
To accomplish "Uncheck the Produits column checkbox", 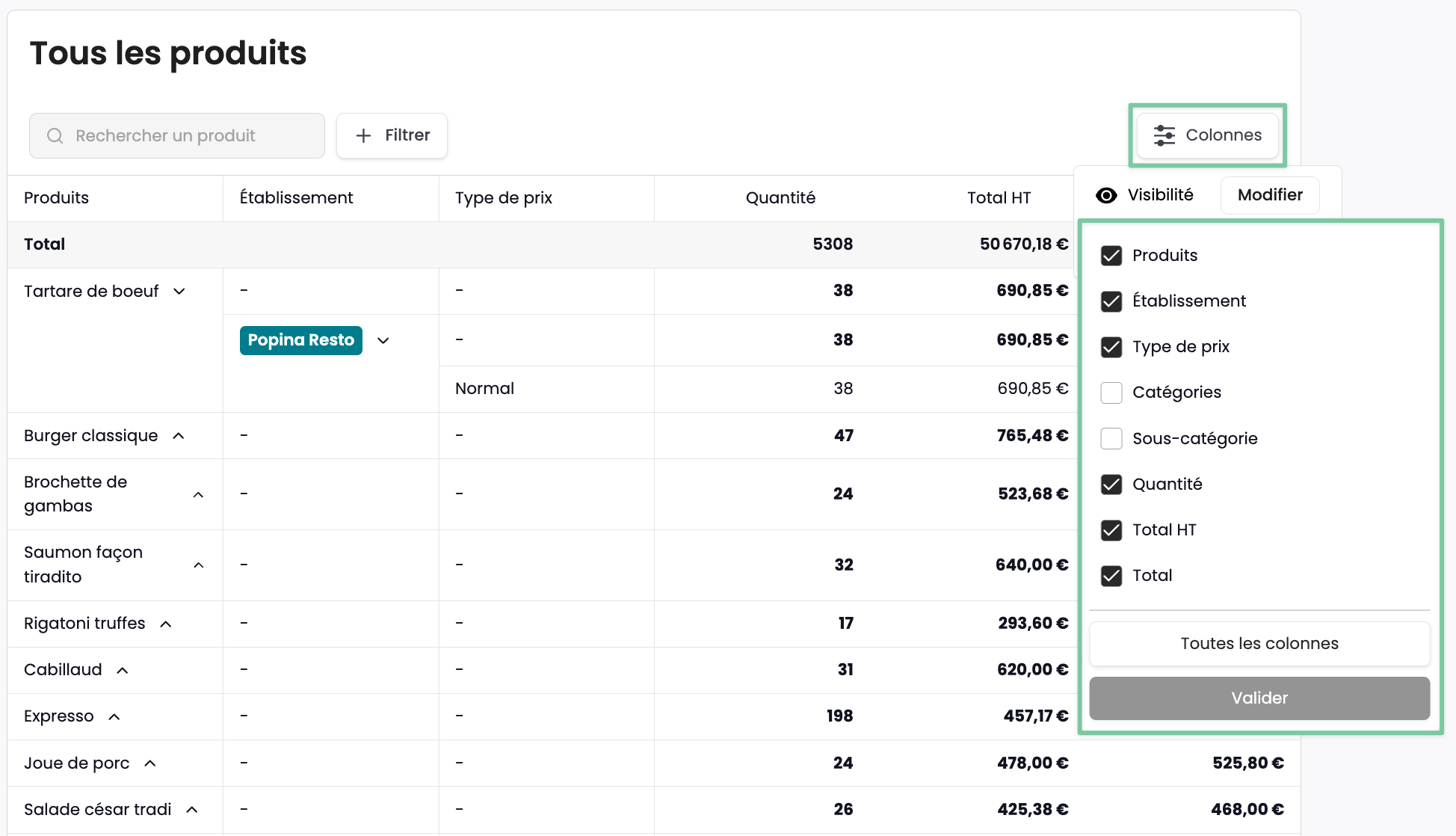I will pos(1111,256).
